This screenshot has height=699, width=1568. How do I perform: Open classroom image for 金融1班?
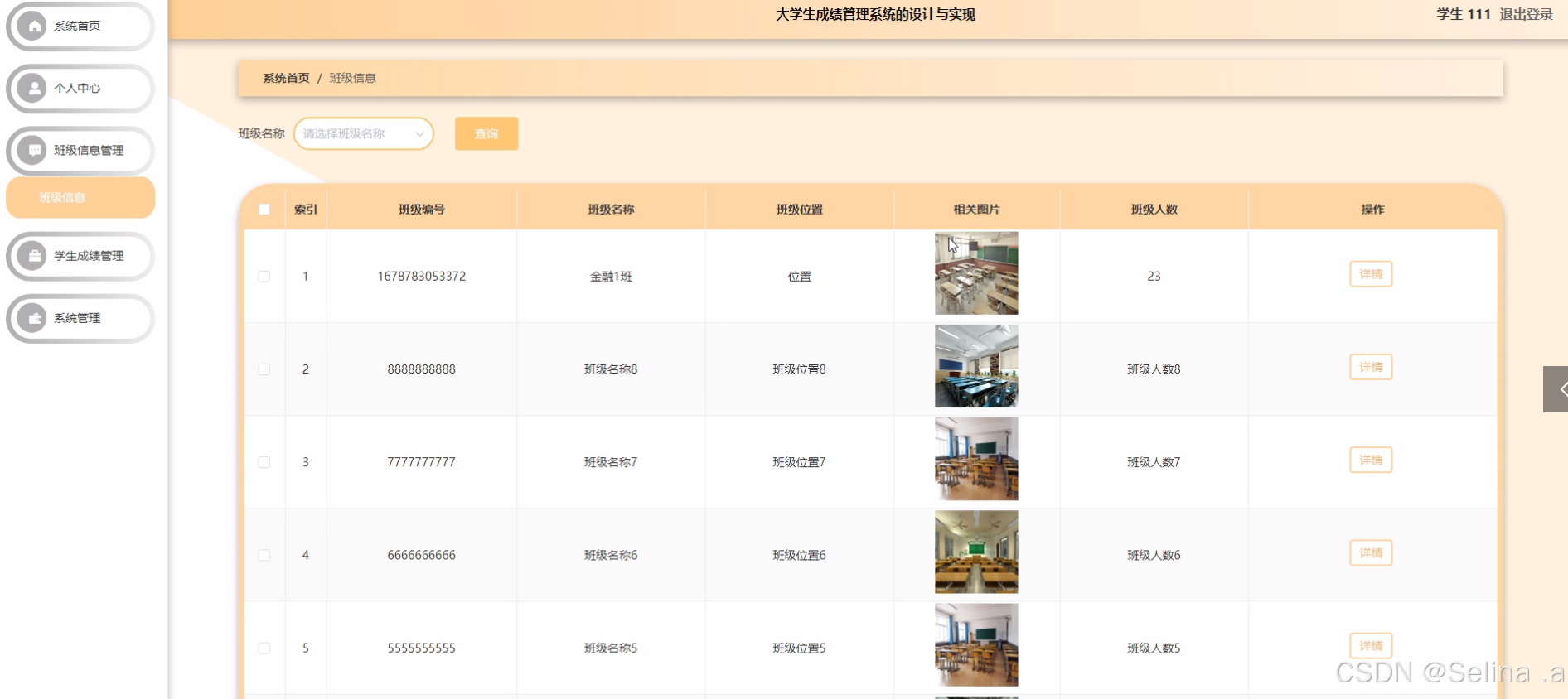pos(976,273)
